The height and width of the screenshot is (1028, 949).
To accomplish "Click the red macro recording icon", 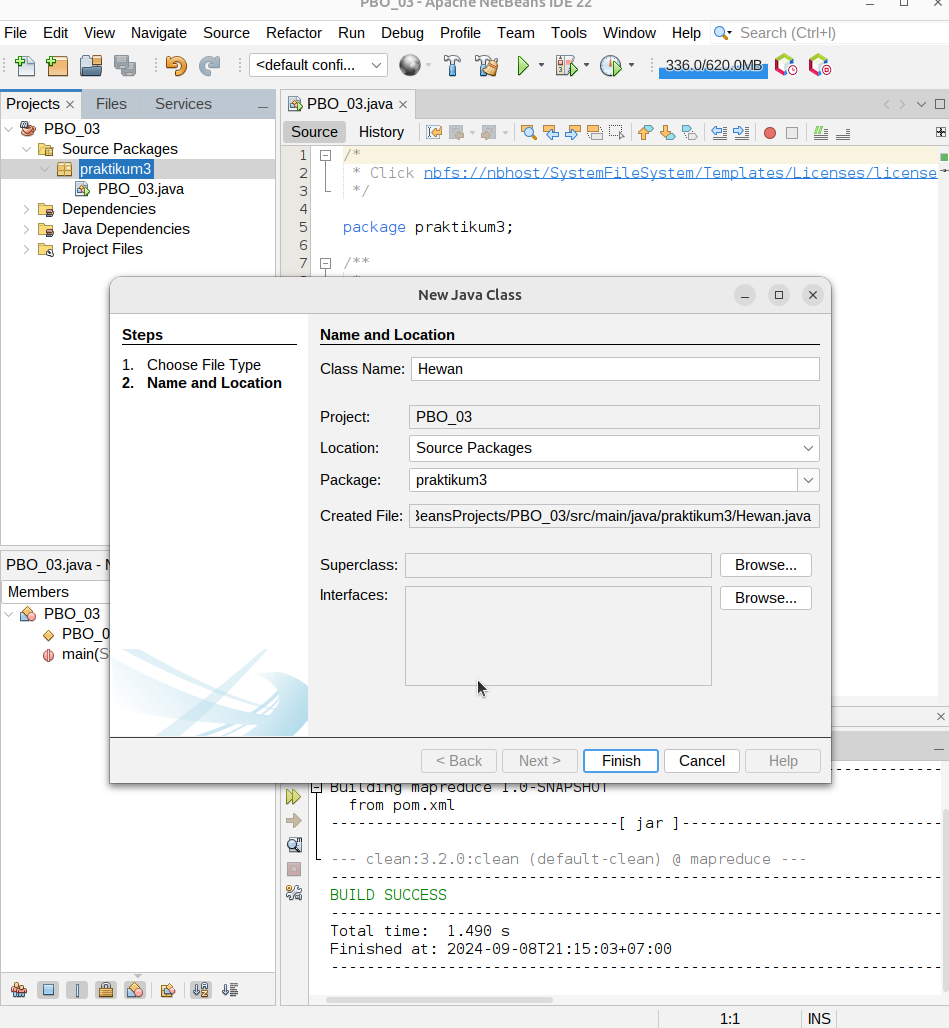I will coord(770,133).
